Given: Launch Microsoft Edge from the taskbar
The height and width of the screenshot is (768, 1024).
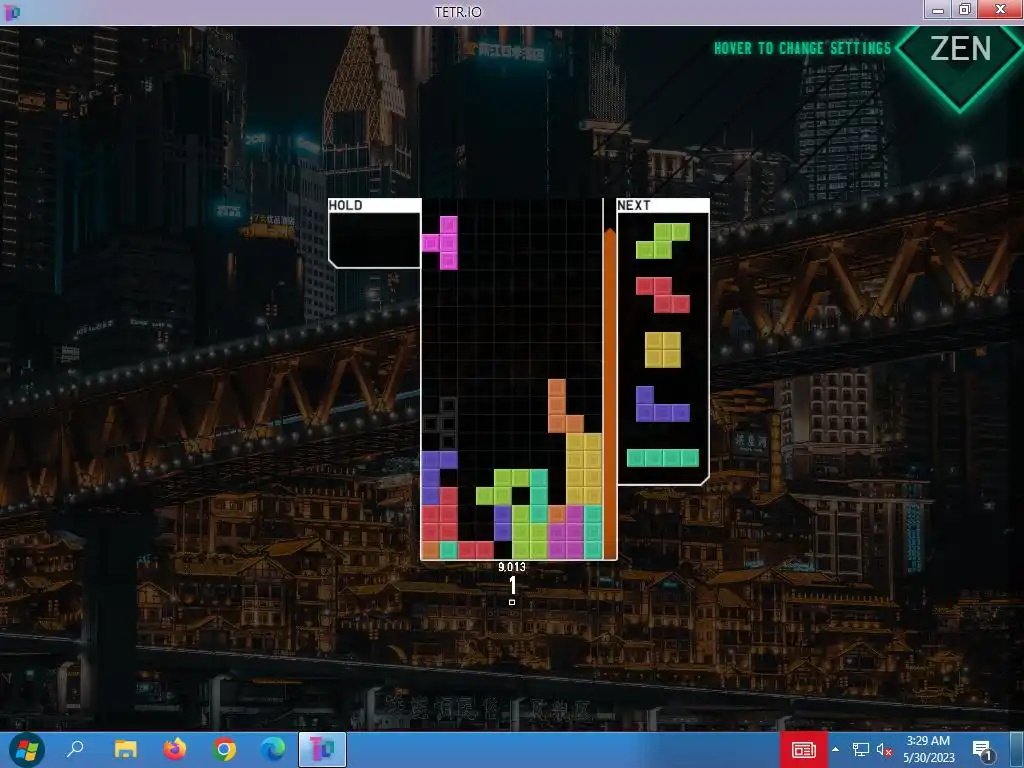Looking at the screenshot, I should (274, 750).
